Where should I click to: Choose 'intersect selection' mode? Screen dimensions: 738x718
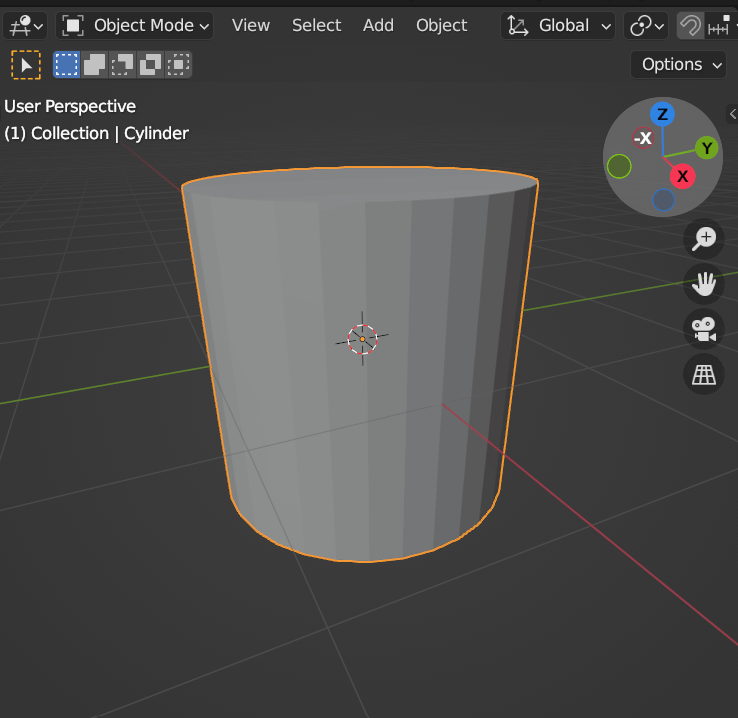(x=178, y=64)
